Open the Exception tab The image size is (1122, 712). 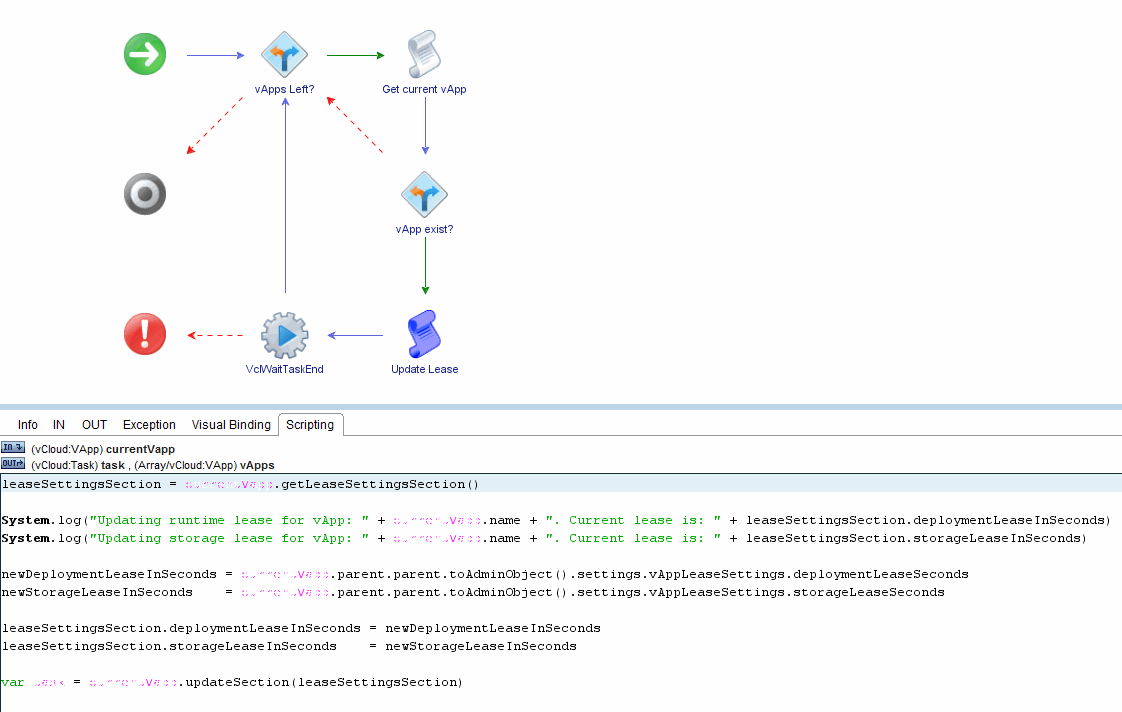(149, 425)
